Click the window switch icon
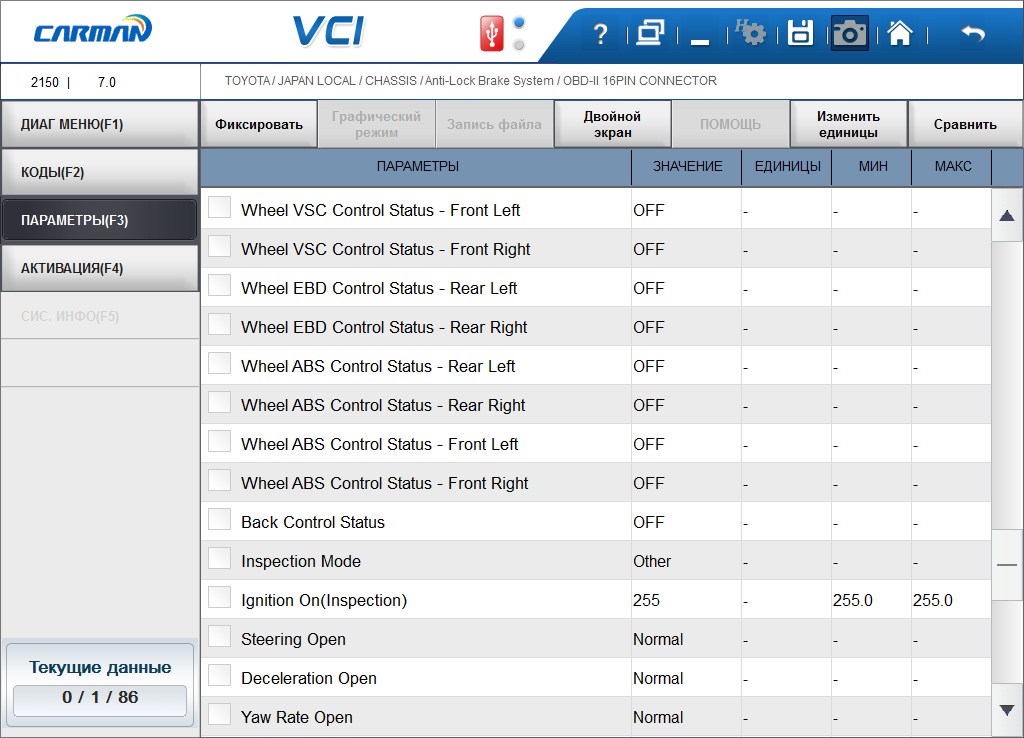The image size is (1024, 738). [x=650, y=33]
